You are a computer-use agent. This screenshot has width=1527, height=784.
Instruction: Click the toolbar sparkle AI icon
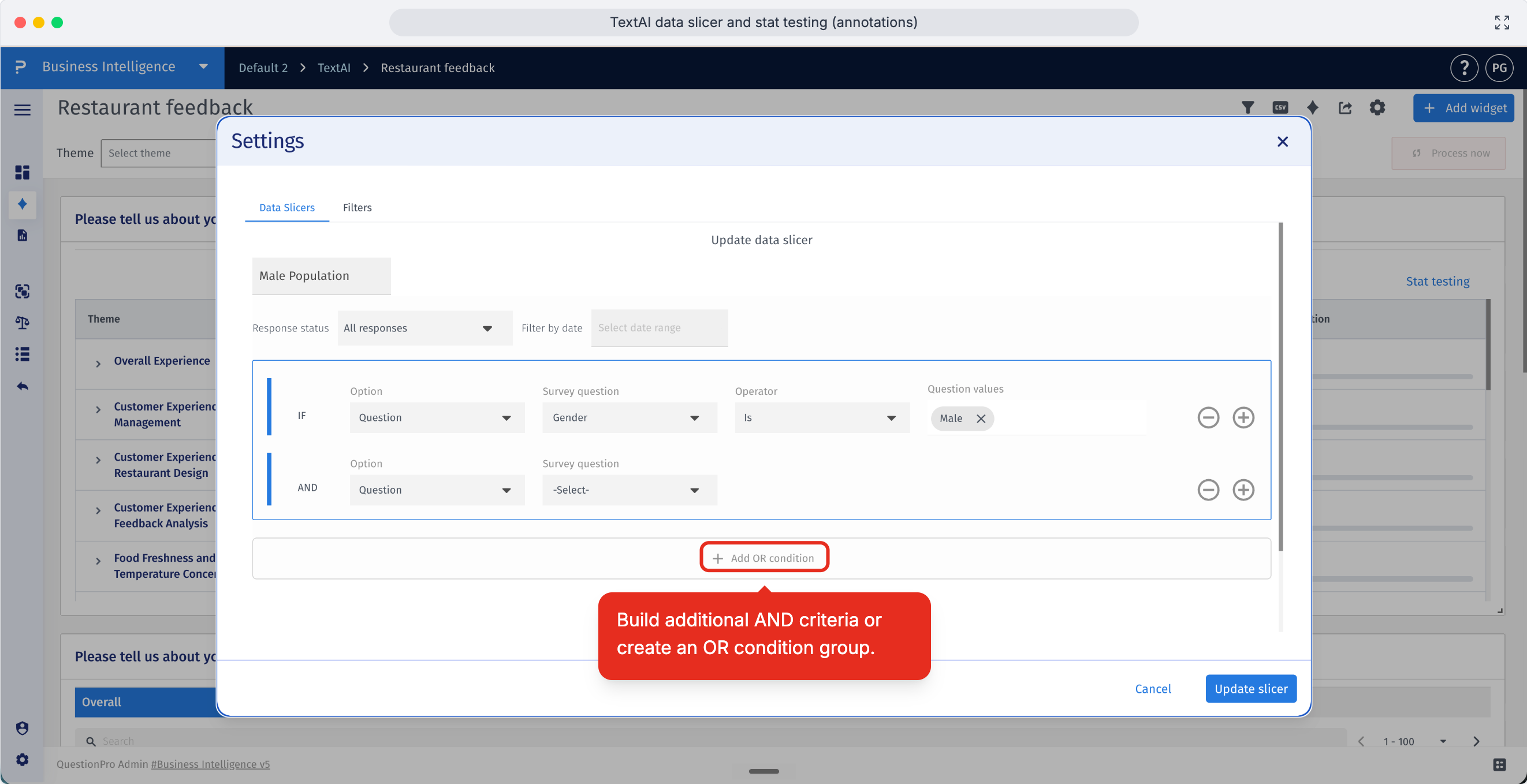pos(1312,107)
